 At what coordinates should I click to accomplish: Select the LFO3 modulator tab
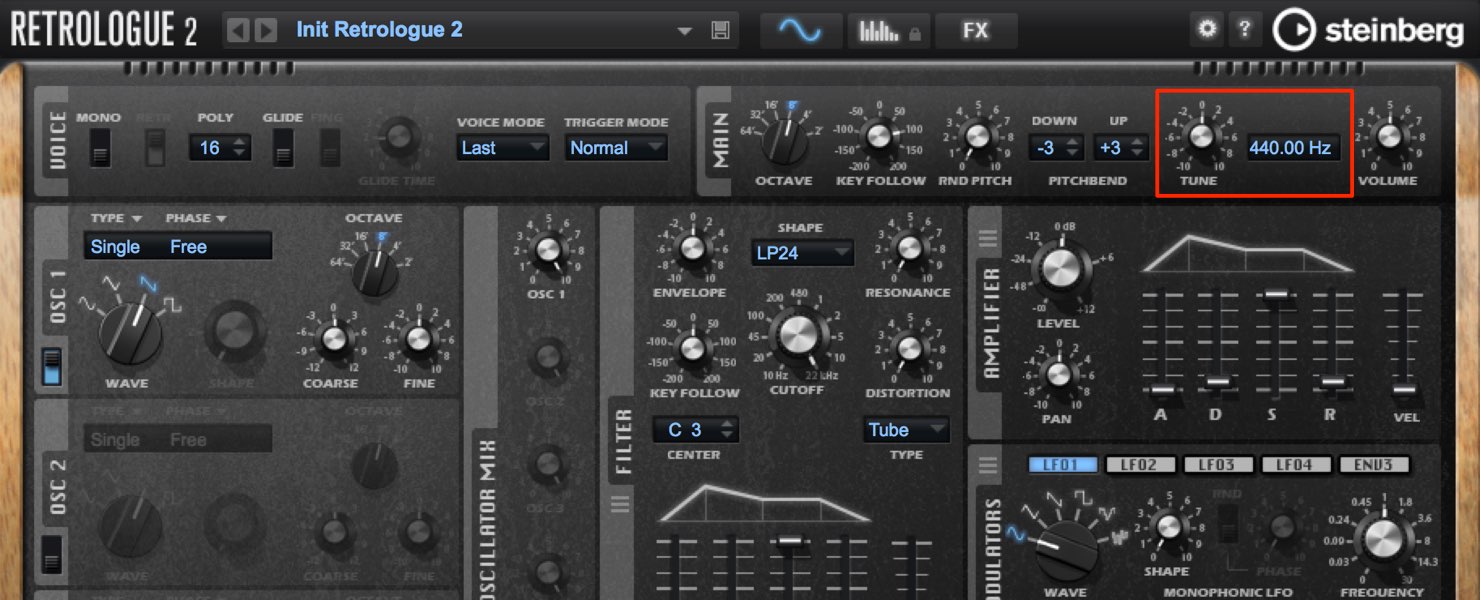tap(1217, 465)
